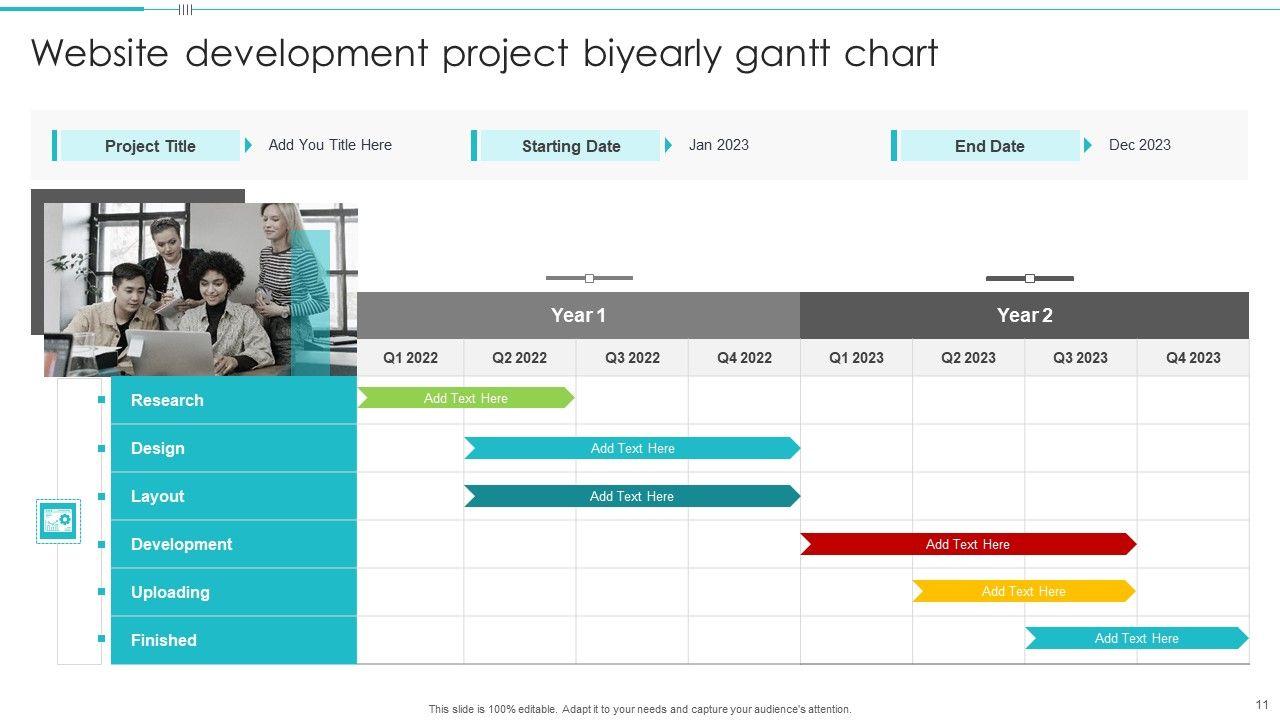Screen dimensions: 1280x720
Task: Select the slider handle above Year 1
Action: coord(589,278)
